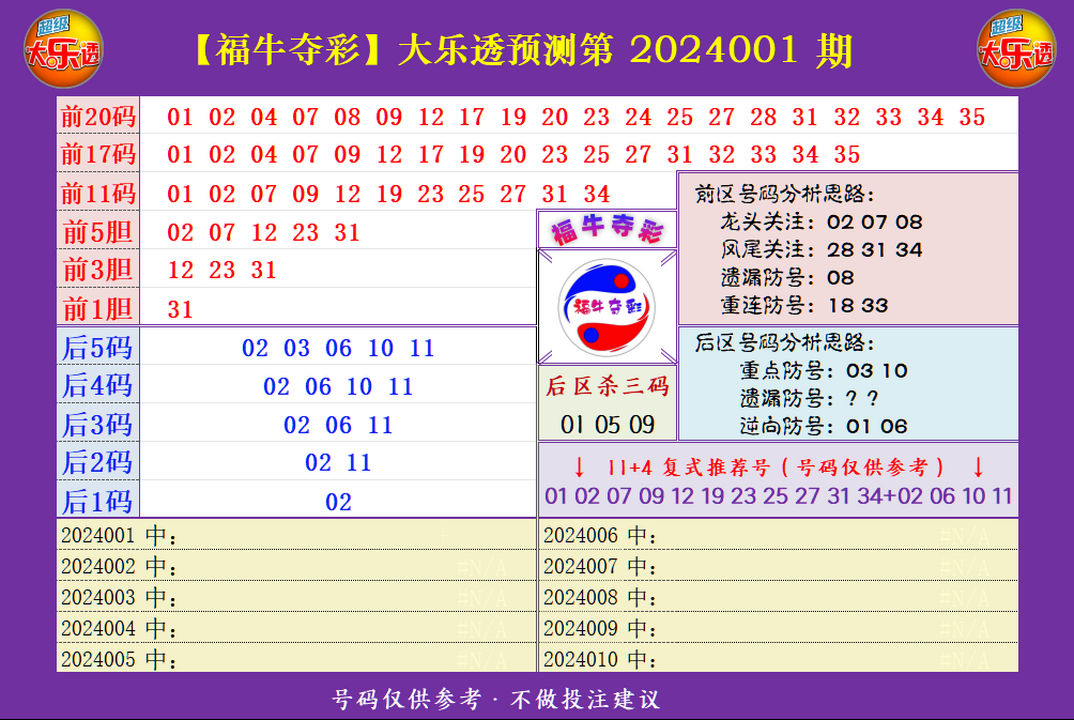Click the red down arrow after 号码仅供参考)
This screenshot has width=1074, height=720.
coord(978,467)
